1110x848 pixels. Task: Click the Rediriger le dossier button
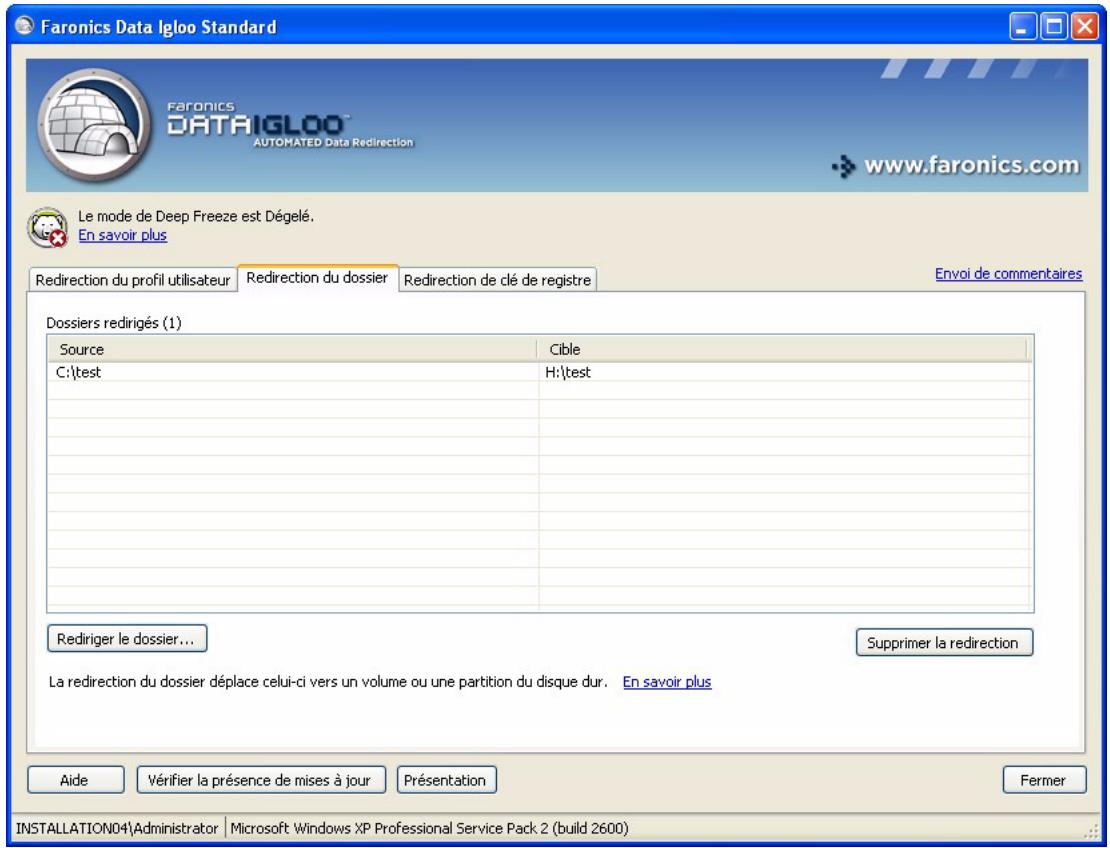127,638
